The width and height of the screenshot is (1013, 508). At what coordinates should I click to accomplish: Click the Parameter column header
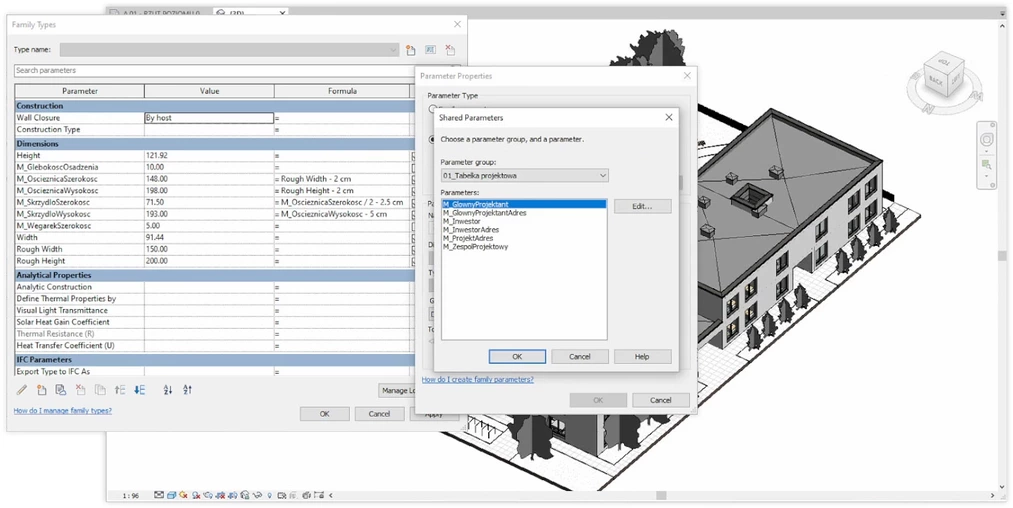79,91
